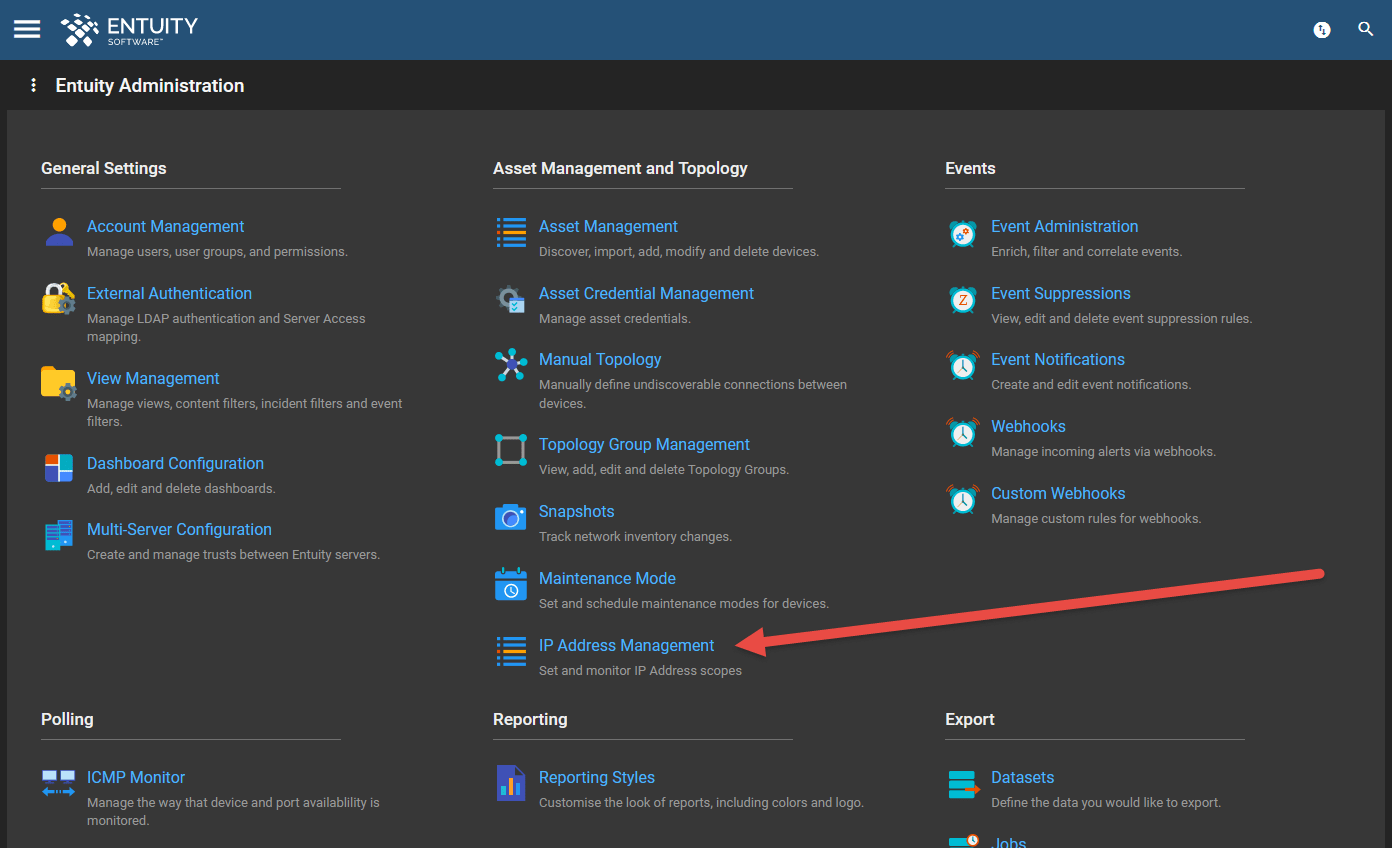Open the View Management link
Viewport: 1392px width, 848px height.
click(153, 379)
